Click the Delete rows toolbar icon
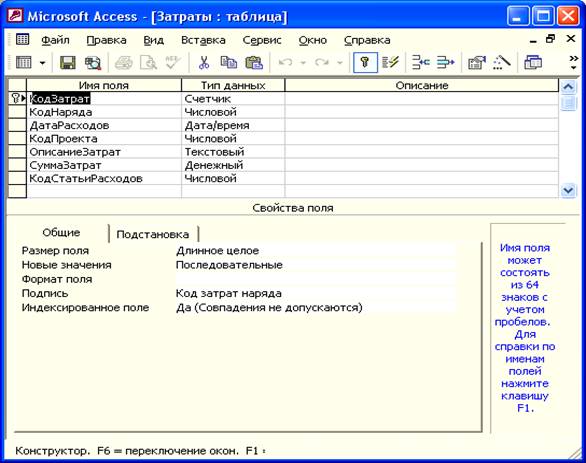The image size is (586, 463). tap(446, 63)
